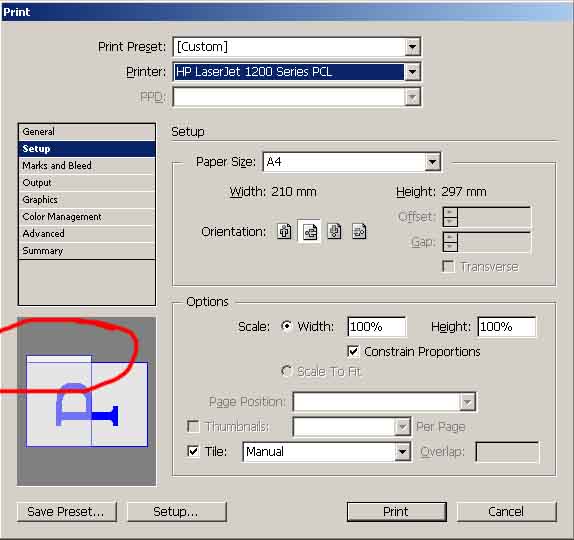Uncheck the Tile checkbox
This screenshot has height=540, width=574.
193,451
